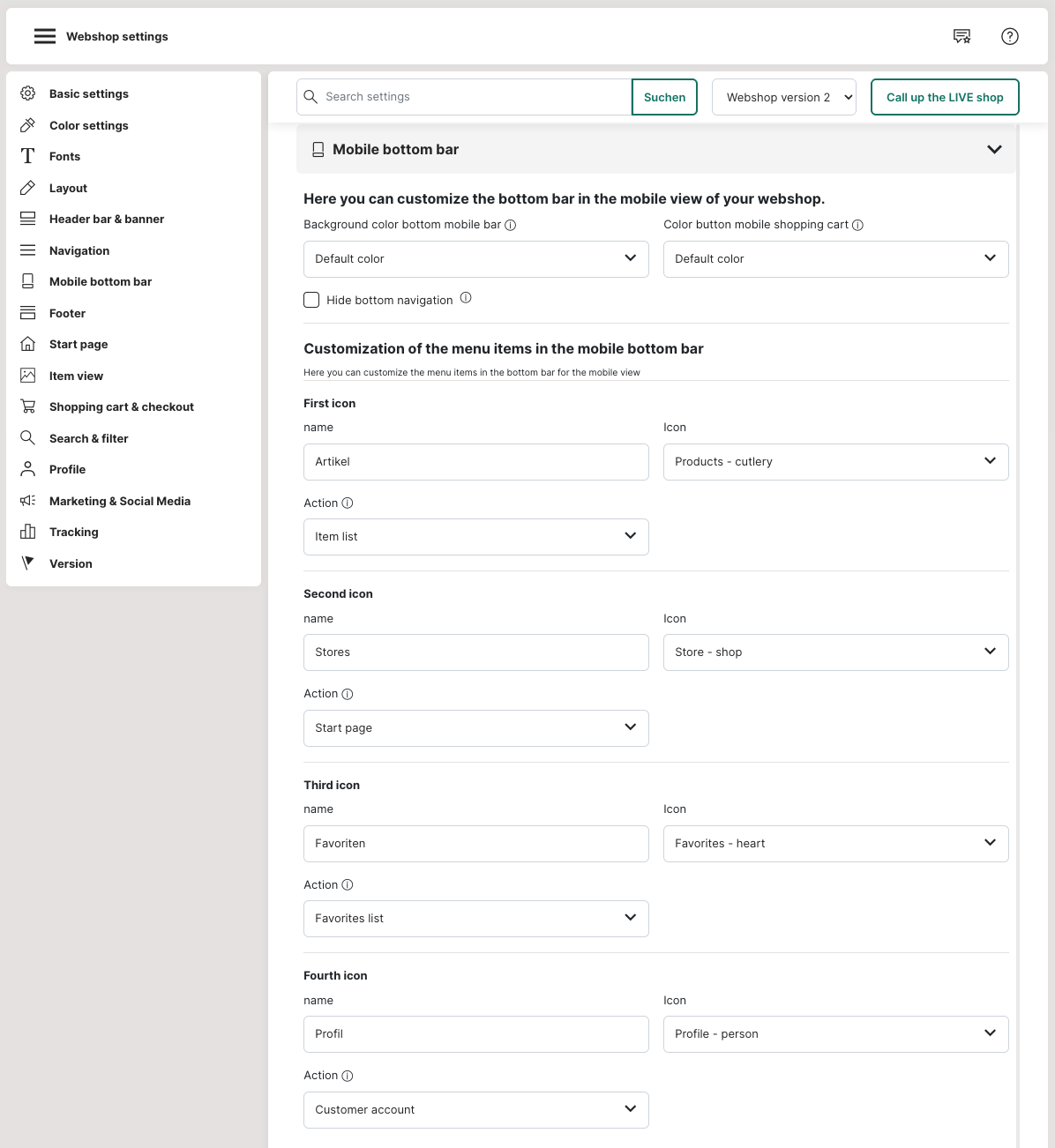
Task: Open the help question mark icon
Action: (1010, 36)
